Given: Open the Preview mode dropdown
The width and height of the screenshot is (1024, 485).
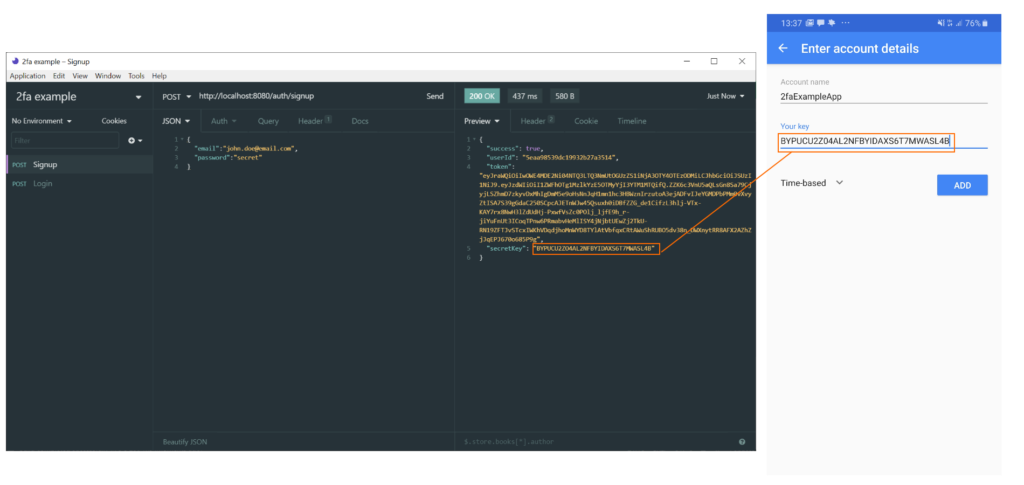Looking at the screenshot, I should click(x=482, y=121).
